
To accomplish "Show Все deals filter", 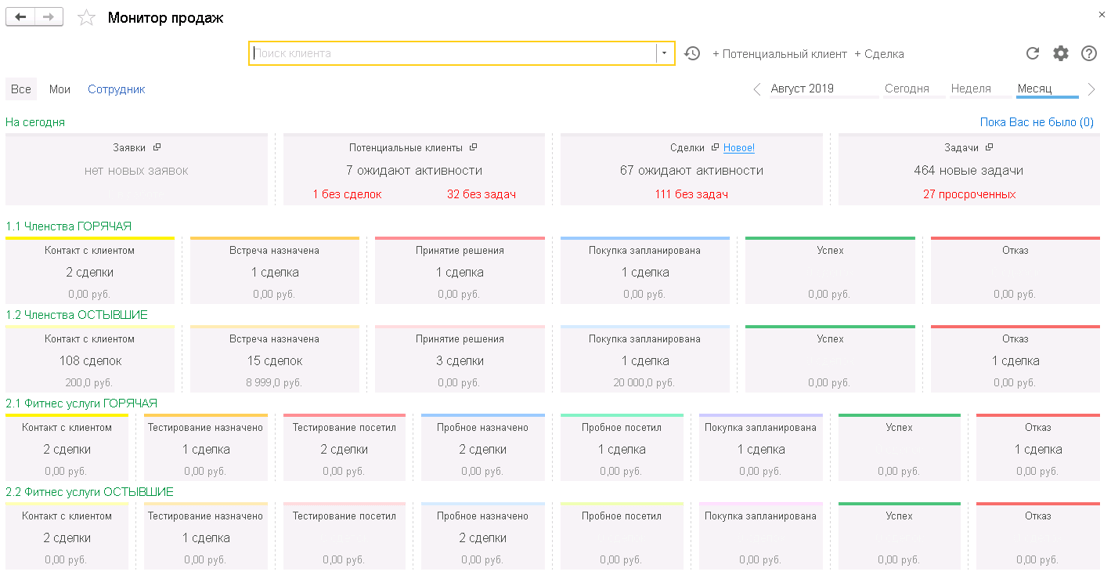I will (21, 89).
